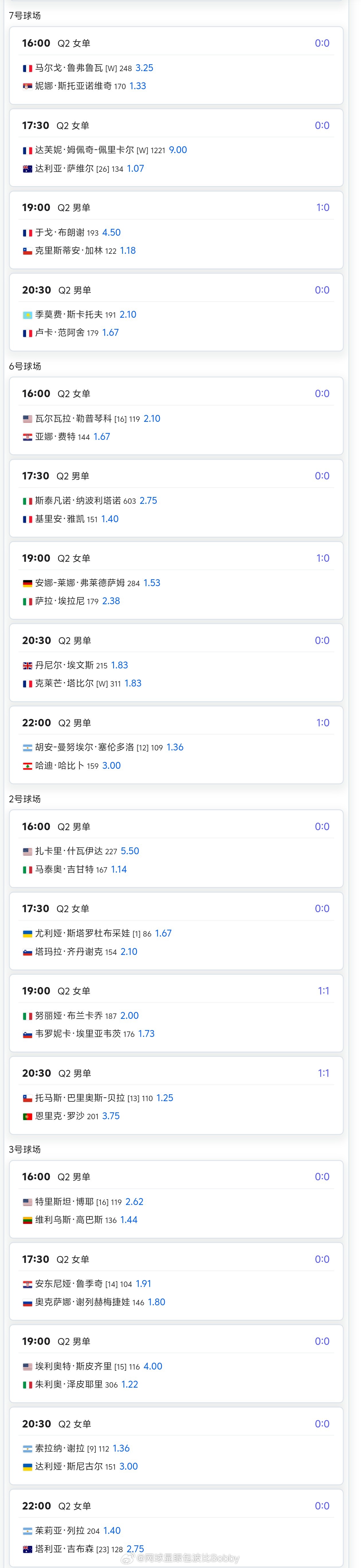The height and width of the screenshot is (1568, 361).
Task: Click the UK flag beside 丹尼尔·埃文斯
Action: point(27,665)
